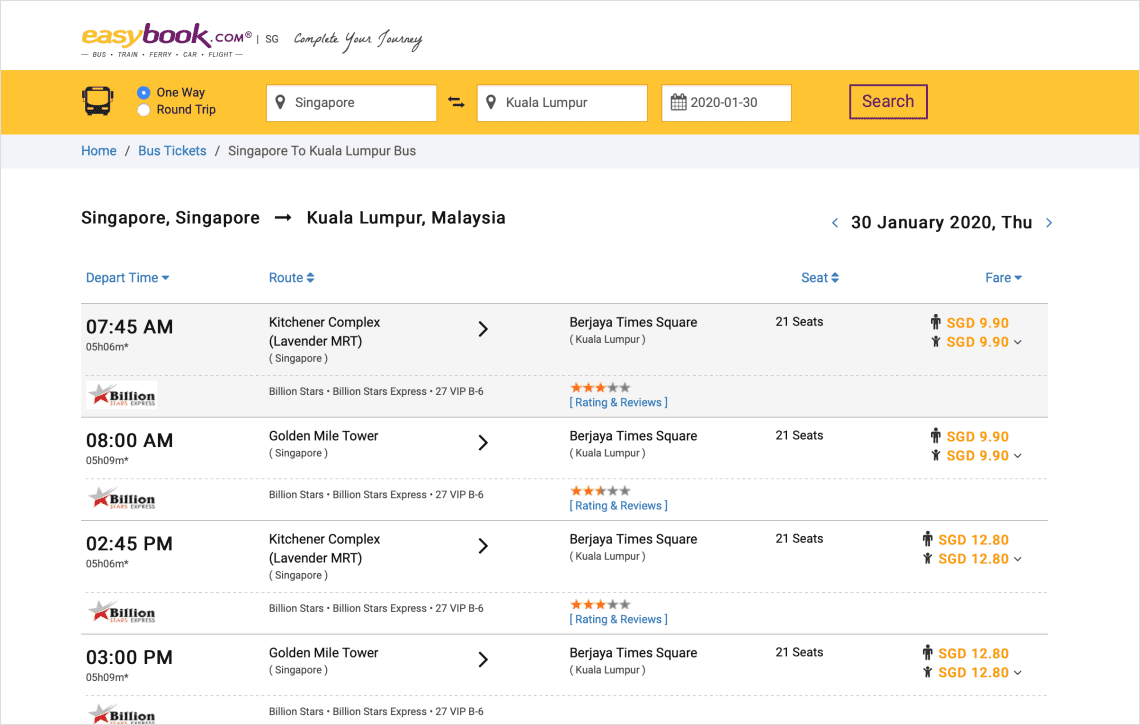Click the Search button

coord(888,102)
